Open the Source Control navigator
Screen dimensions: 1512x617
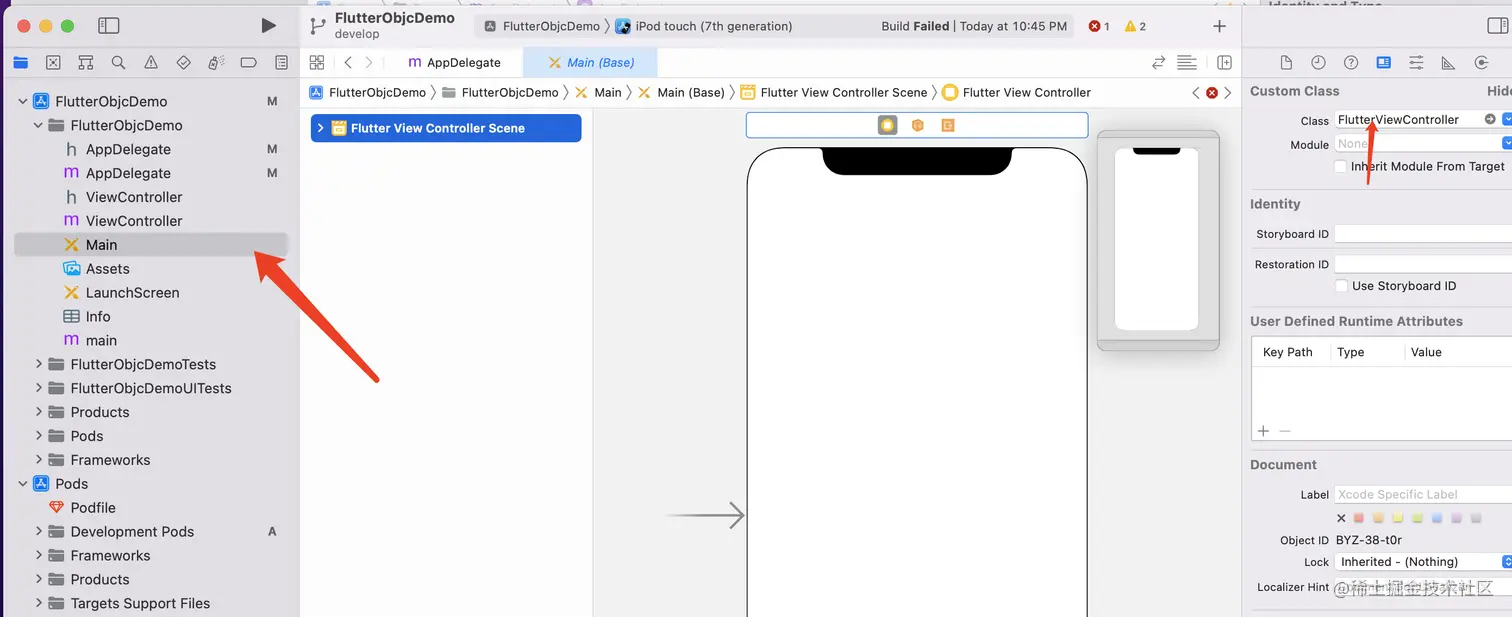[x=53, y=62]
